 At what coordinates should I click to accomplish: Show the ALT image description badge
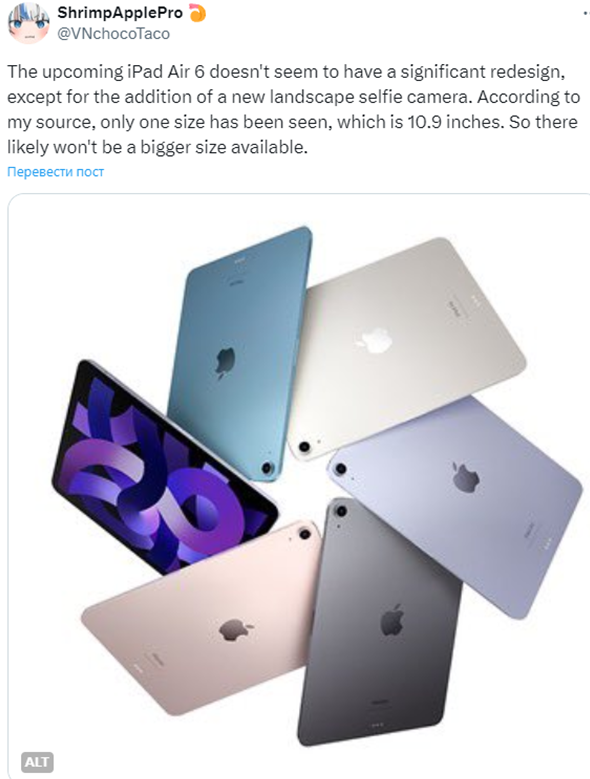coord(37,762)
